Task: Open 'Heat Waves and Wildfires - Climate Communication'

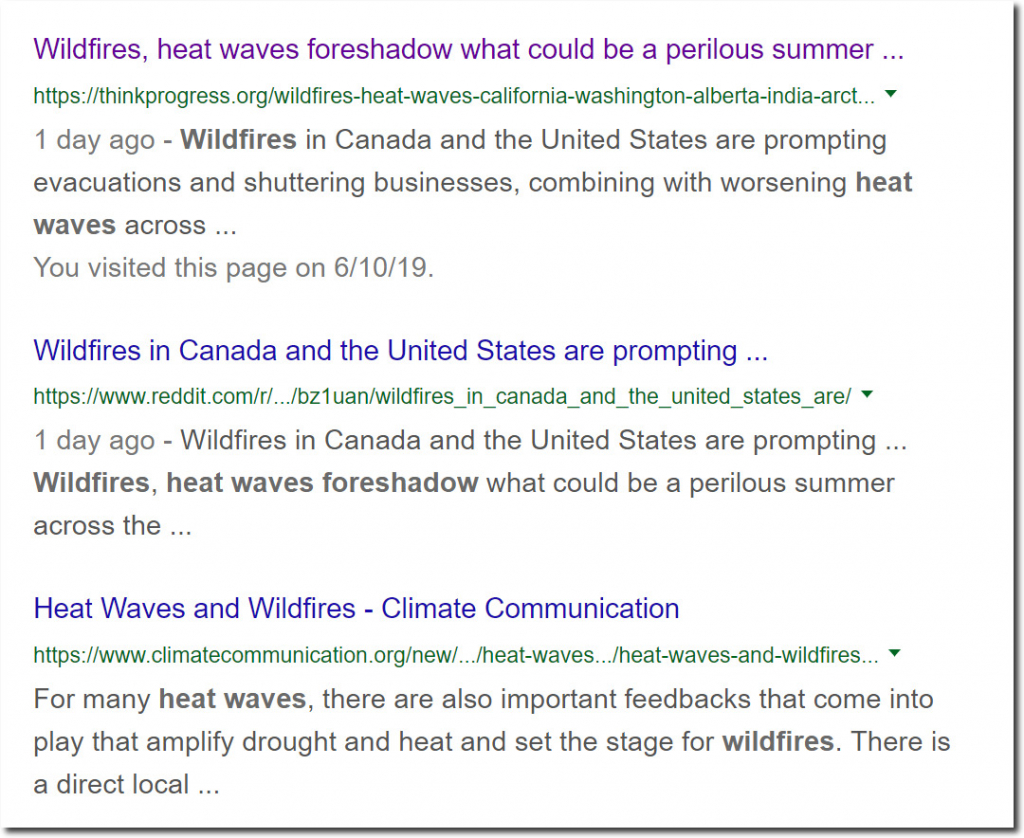Action: coord(356,609)
